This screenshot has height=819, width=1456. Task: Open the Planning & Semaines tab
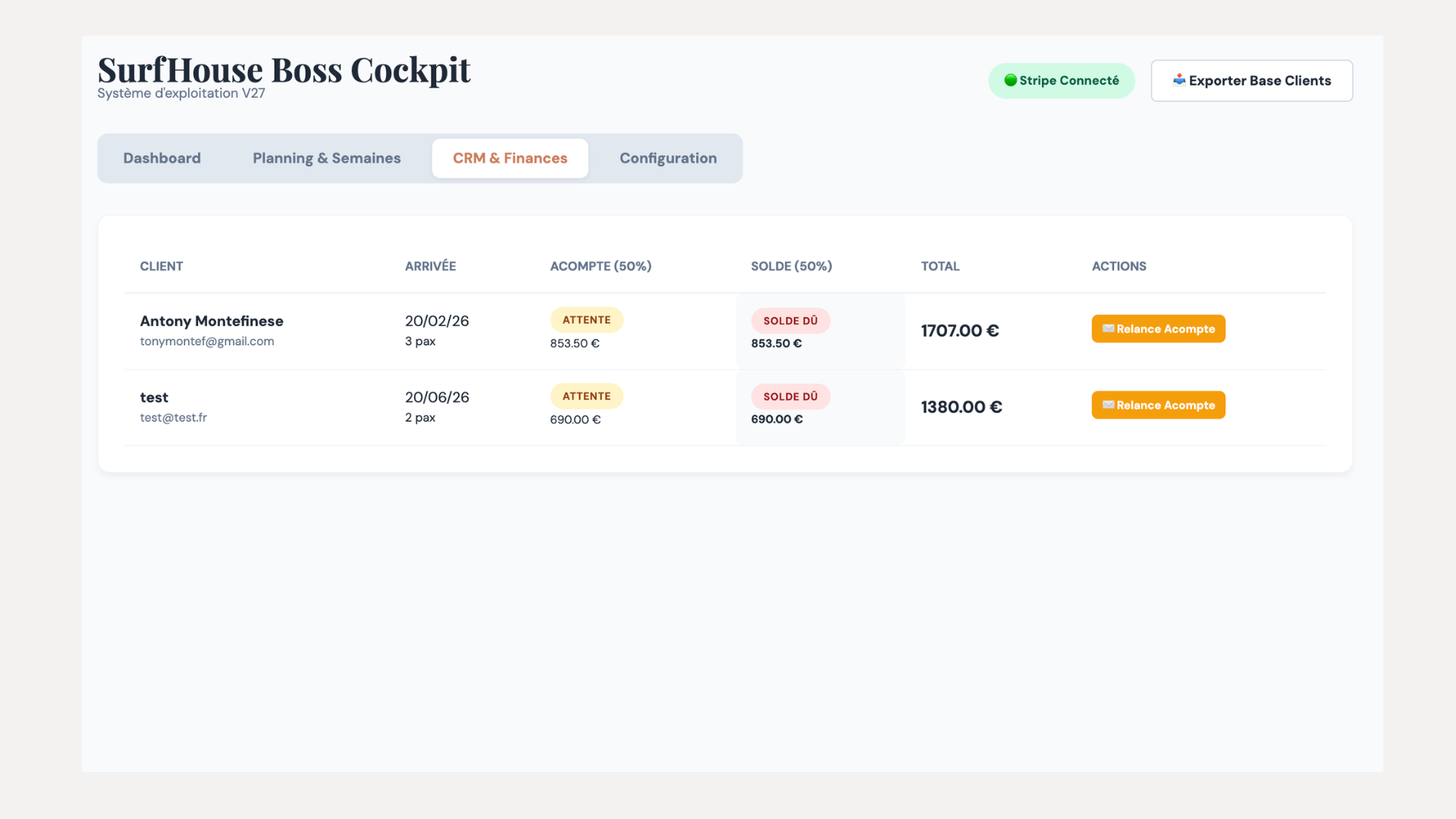click(x=326, y=158)
